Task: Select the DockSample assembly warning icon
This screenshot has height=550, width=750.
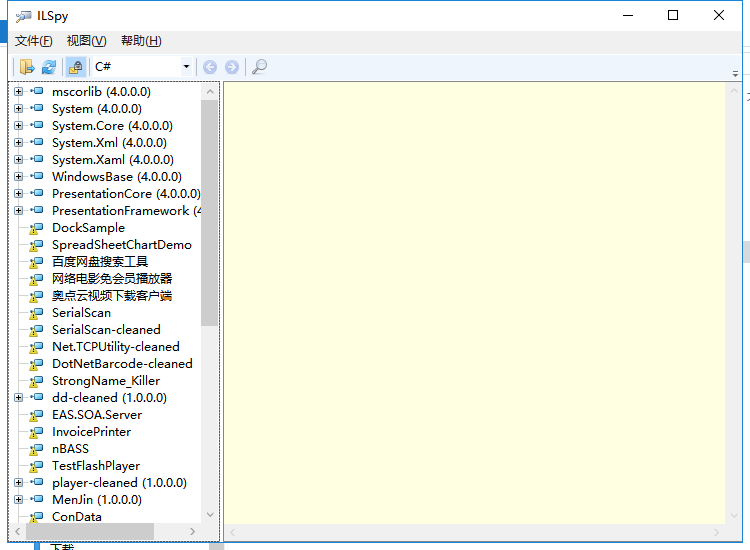Action: [x=36, y=229]
